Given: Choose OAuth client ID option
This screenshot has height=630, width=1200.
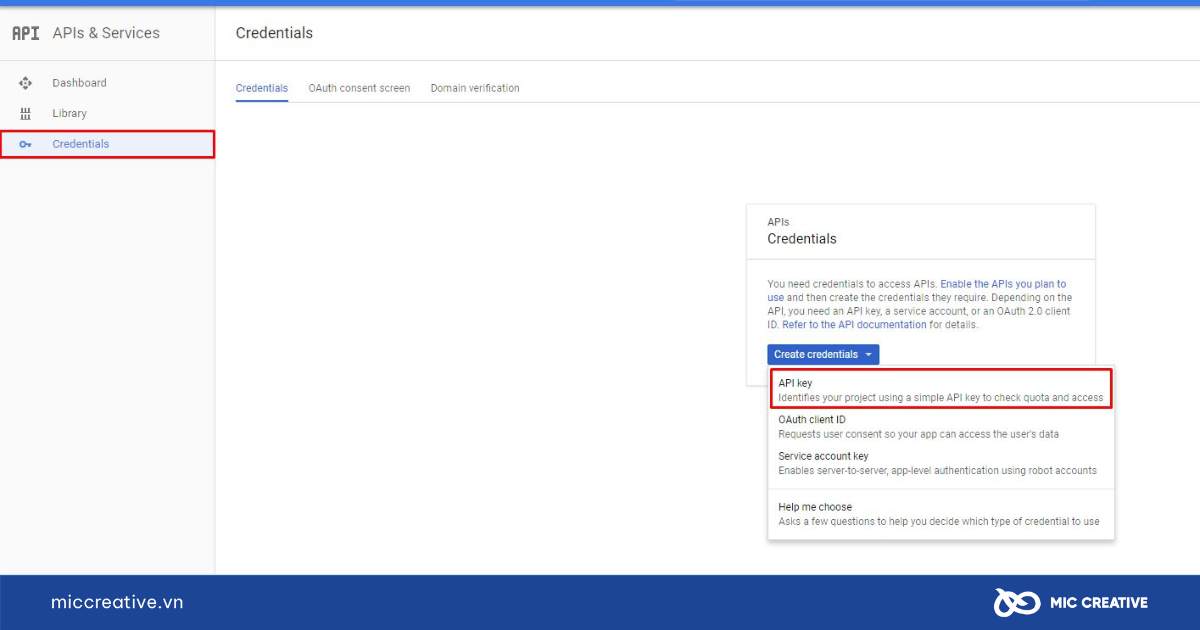Looking at the screenshot, I should [941, 427].
